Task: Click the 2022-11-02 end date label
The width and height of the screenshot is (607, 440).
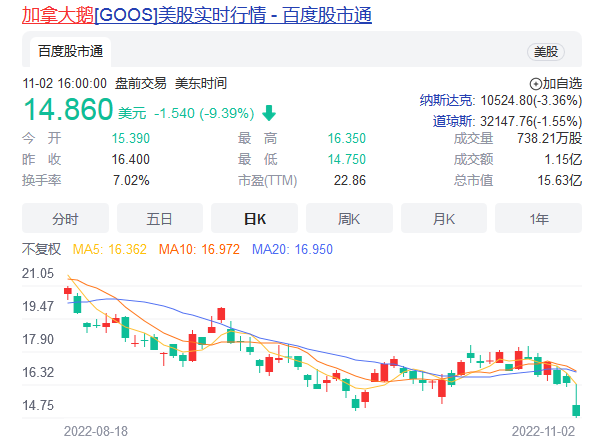Action: (x=544, y=431)
